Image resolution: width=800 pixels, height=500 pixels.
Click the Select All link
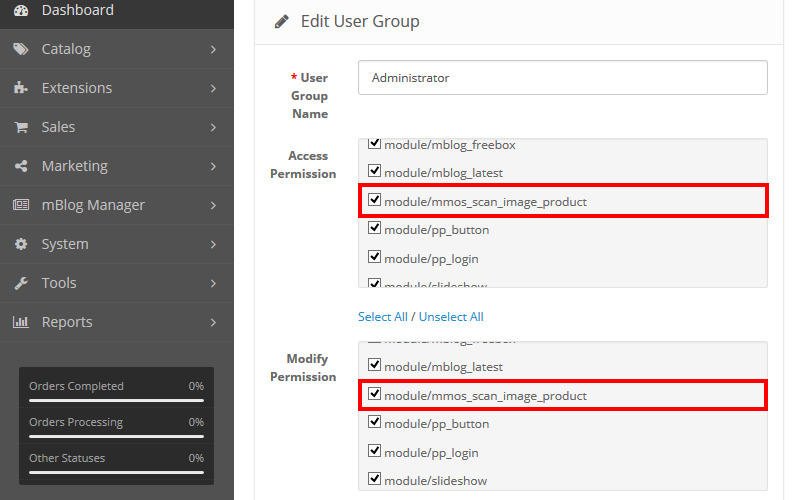382,317
